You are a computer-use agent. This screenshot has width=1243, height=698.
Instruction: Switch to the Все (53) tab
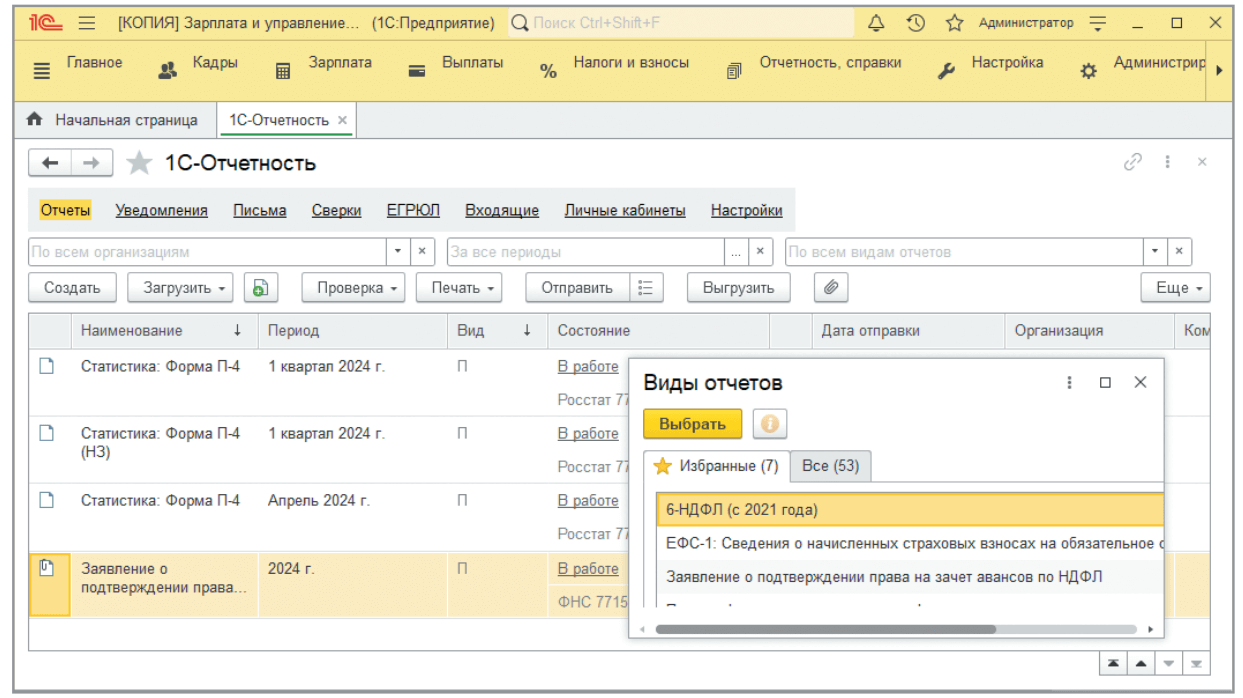coord(831,466)
